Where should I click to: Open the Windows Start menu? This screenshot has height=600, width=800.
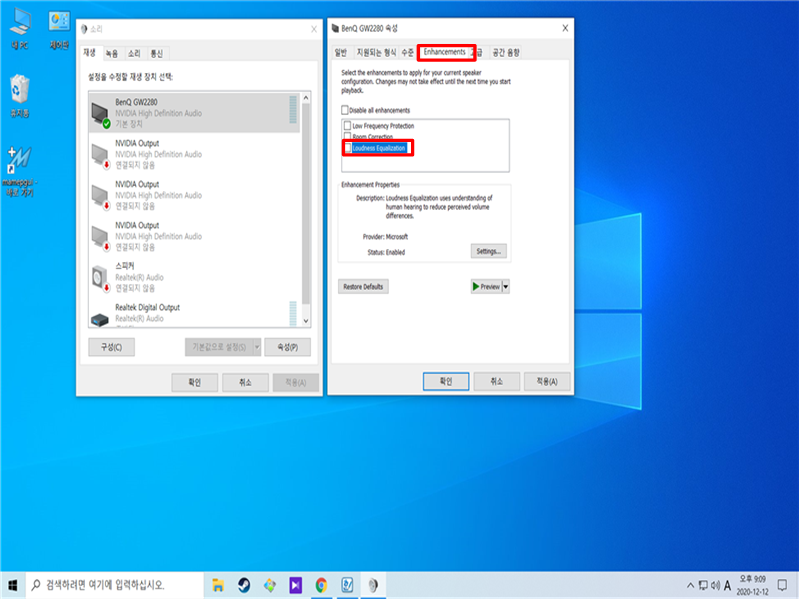click(13, 585)
